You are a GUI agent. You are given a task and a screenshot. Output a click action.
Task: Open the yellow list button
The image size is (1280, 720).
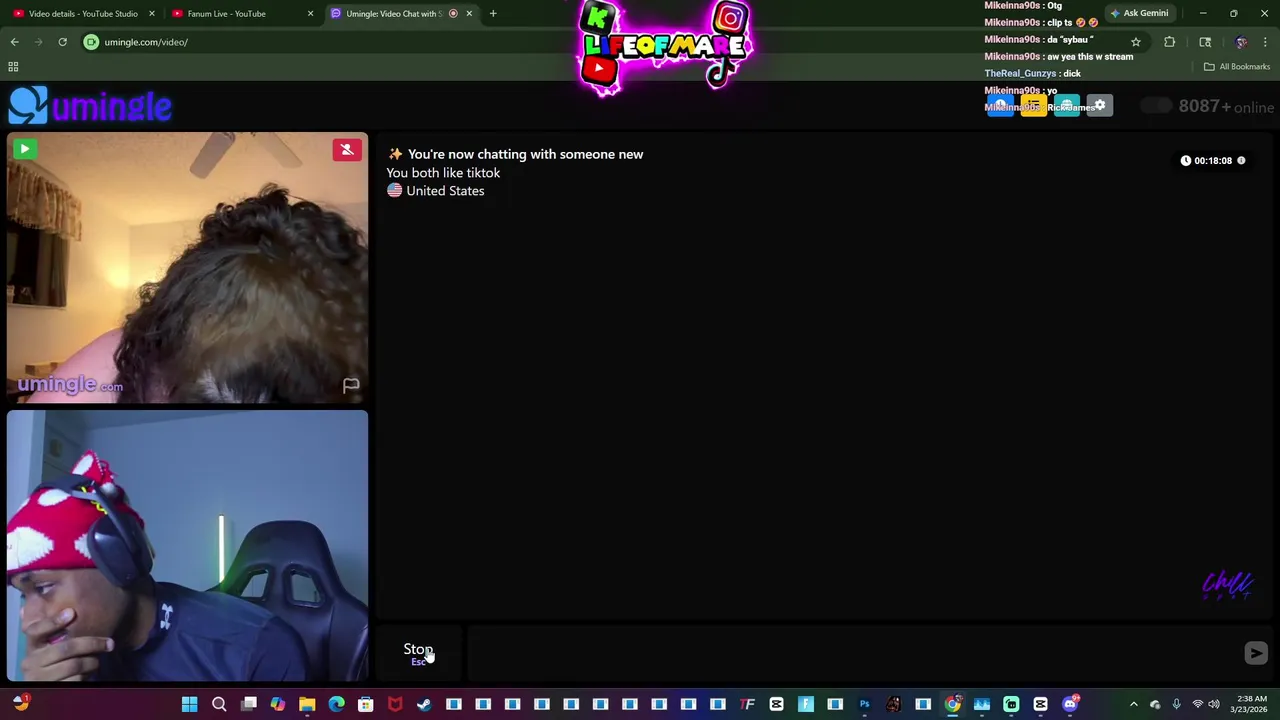[x=1033, y=106]
